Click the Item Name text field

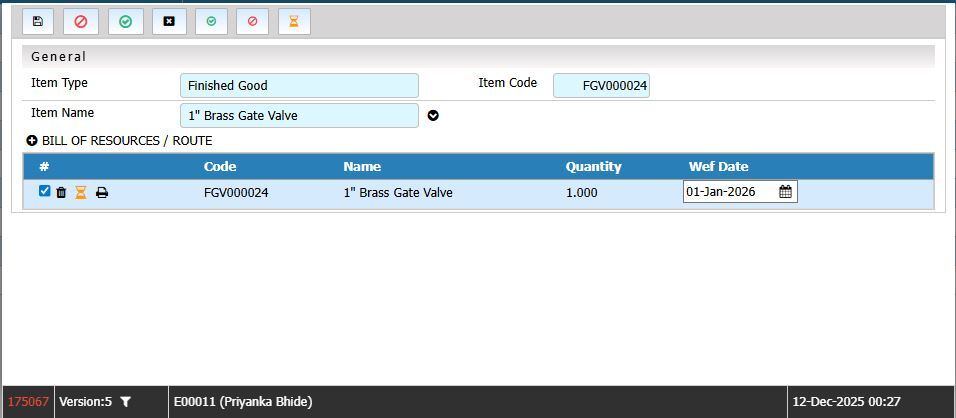click(299, 116)
